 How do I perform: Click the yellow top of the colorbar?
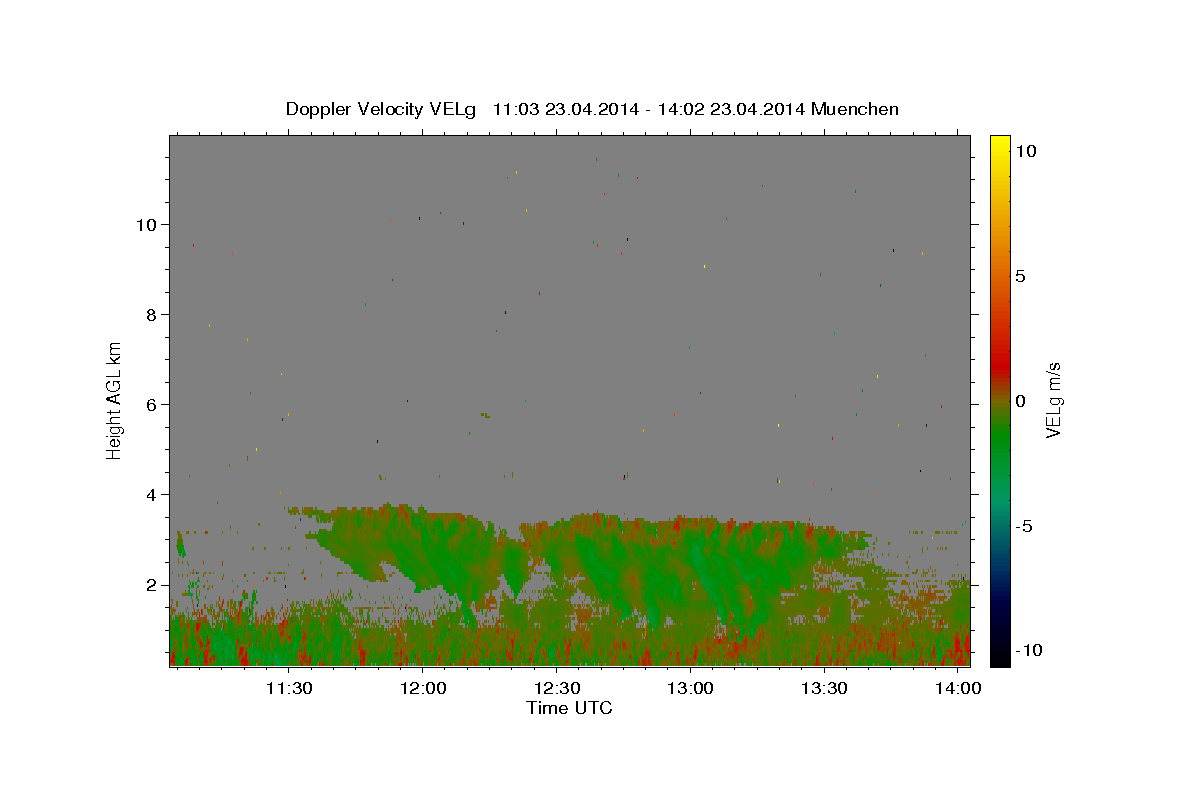click(x=1000, y=145)
